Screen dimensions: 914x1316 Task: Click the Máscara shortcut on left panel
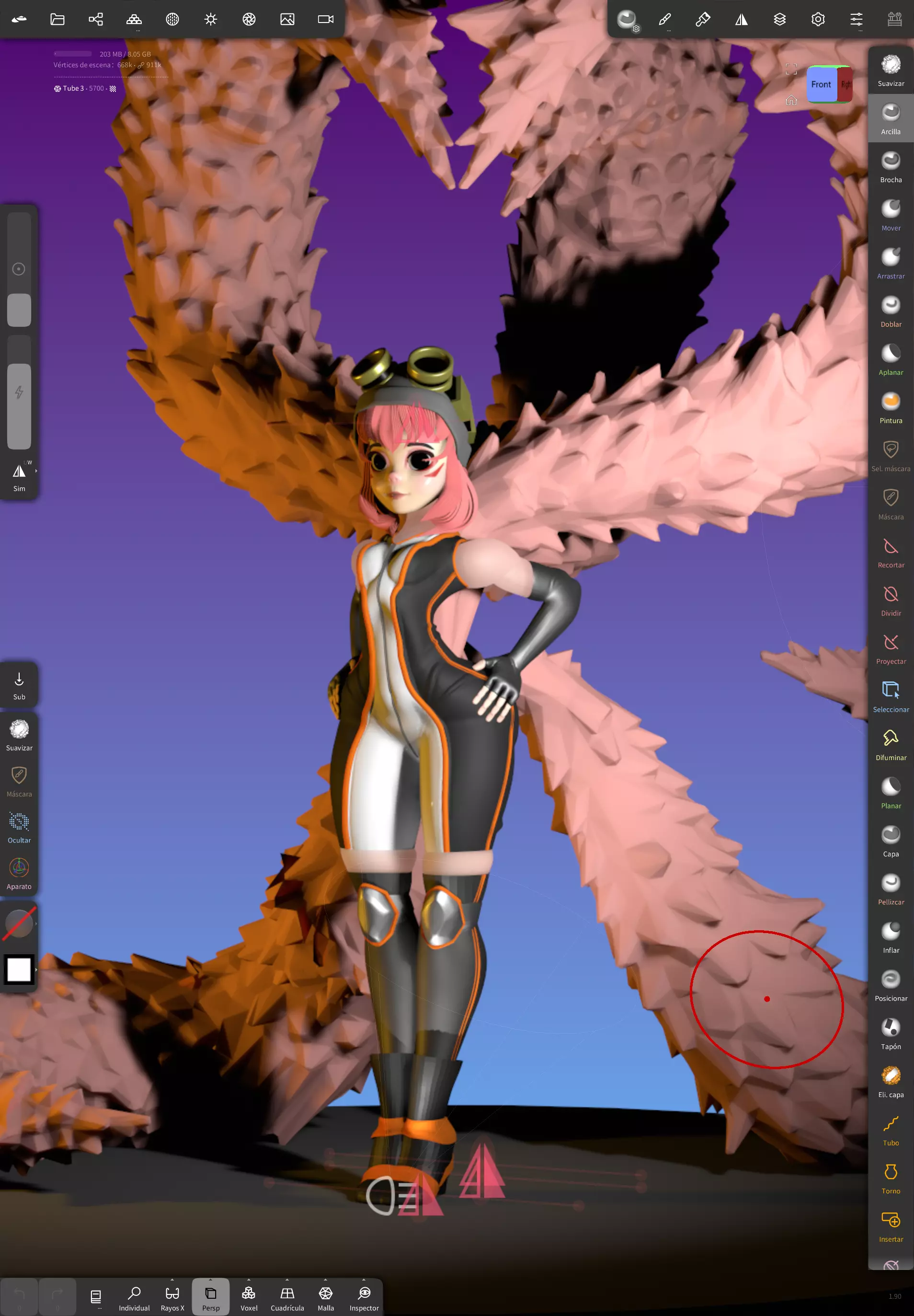[x=20, y=782]
